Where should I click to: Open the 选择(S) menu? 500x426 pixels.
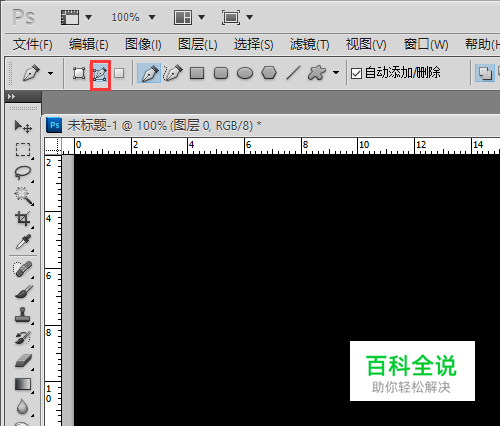[254, 44]
